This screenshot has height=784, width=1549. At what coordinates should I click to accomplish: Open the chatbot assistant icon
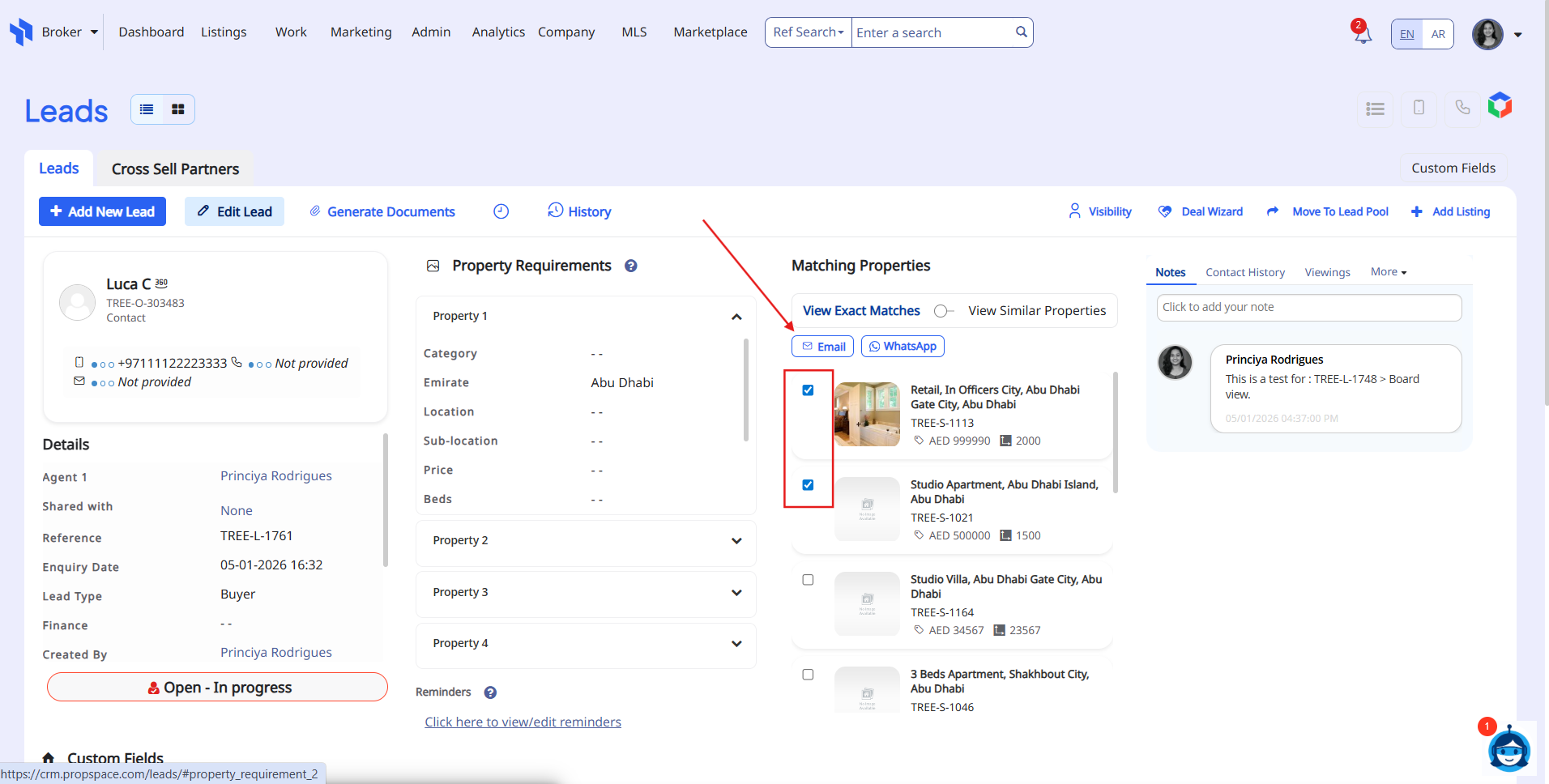[1508, 749]
